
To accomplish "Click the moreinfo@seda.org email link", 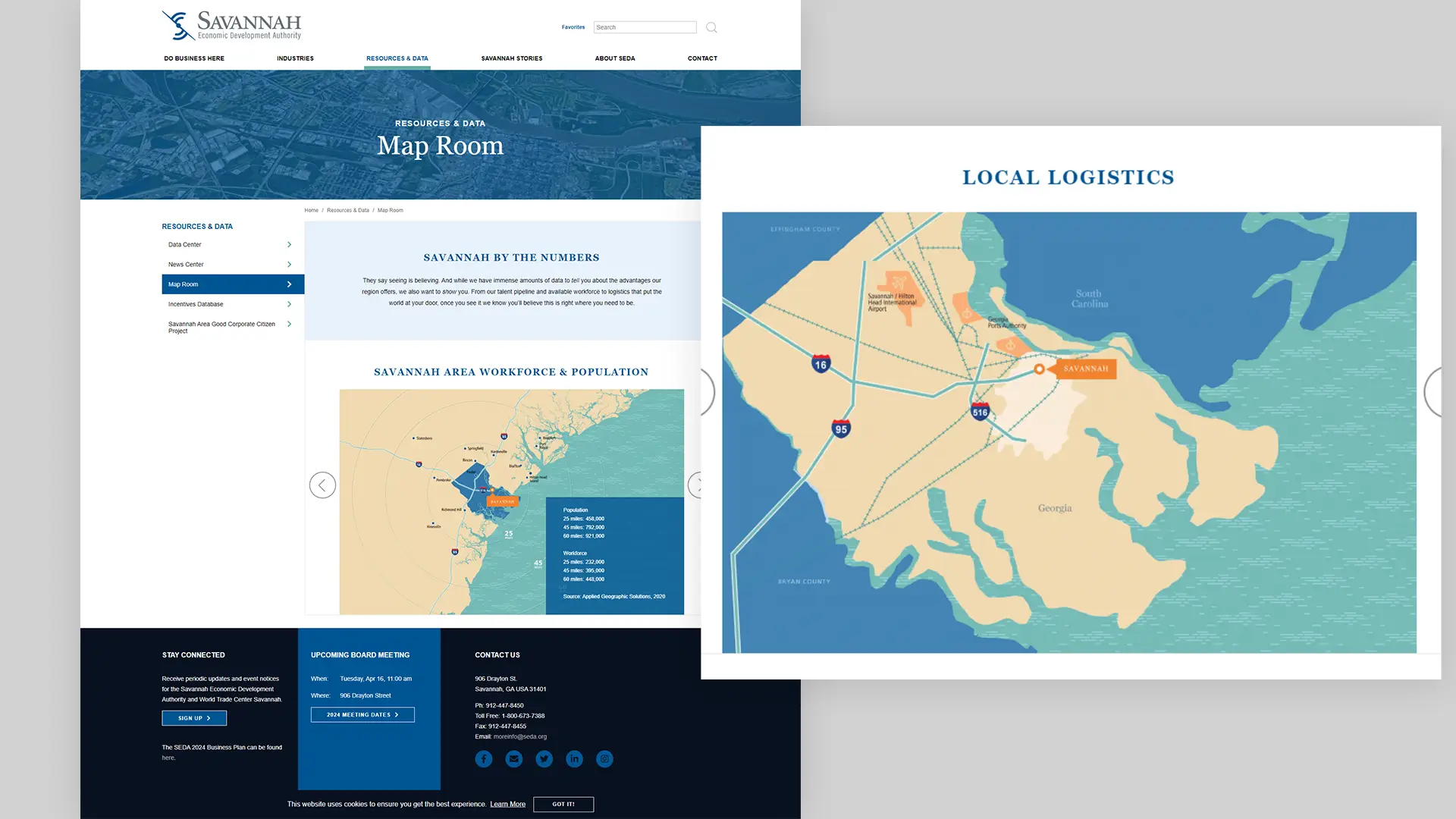I will [x=520, y=736].
